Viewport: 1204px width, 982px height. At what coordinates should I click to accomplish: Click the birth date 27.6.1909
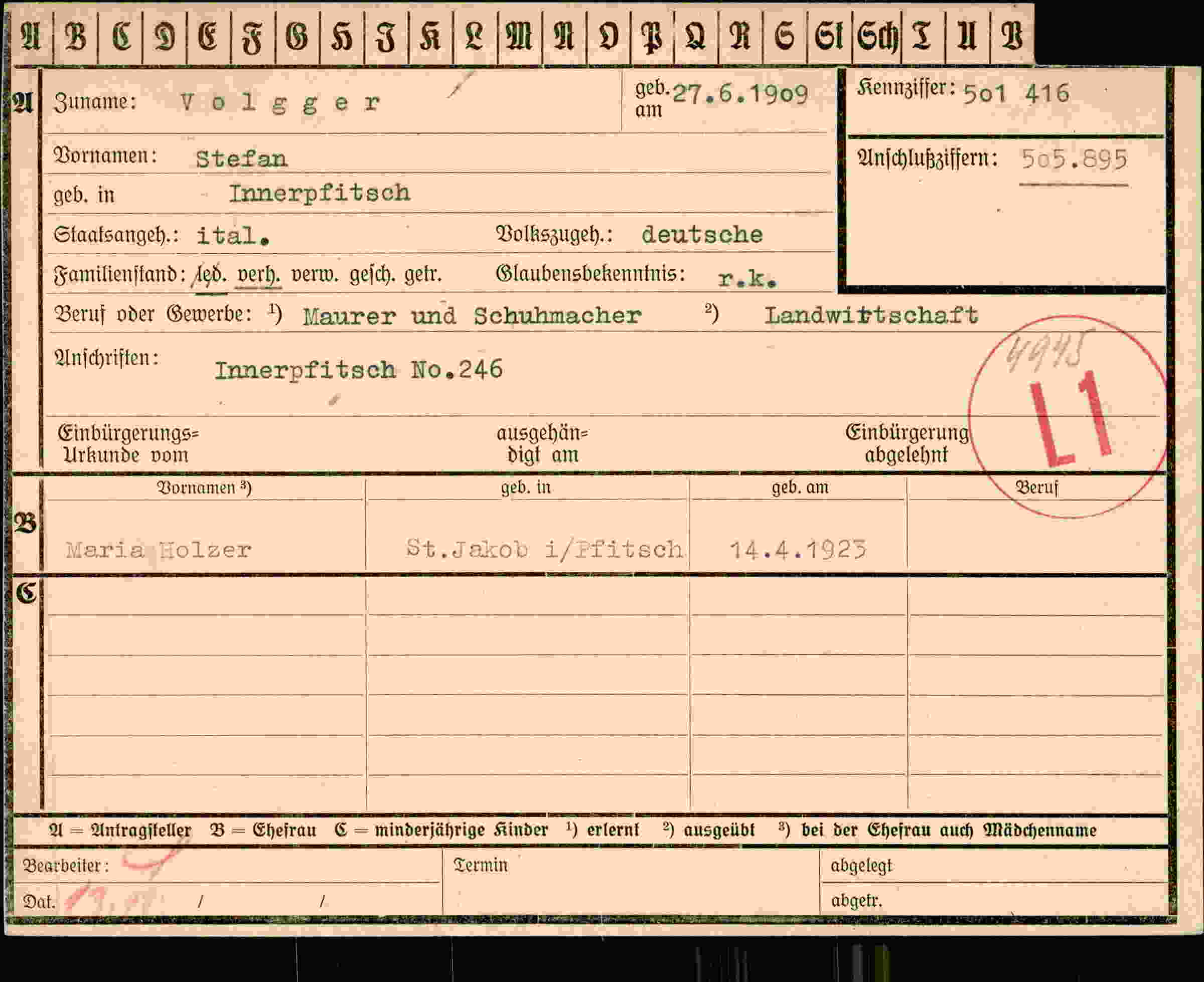tap(740, 94)
